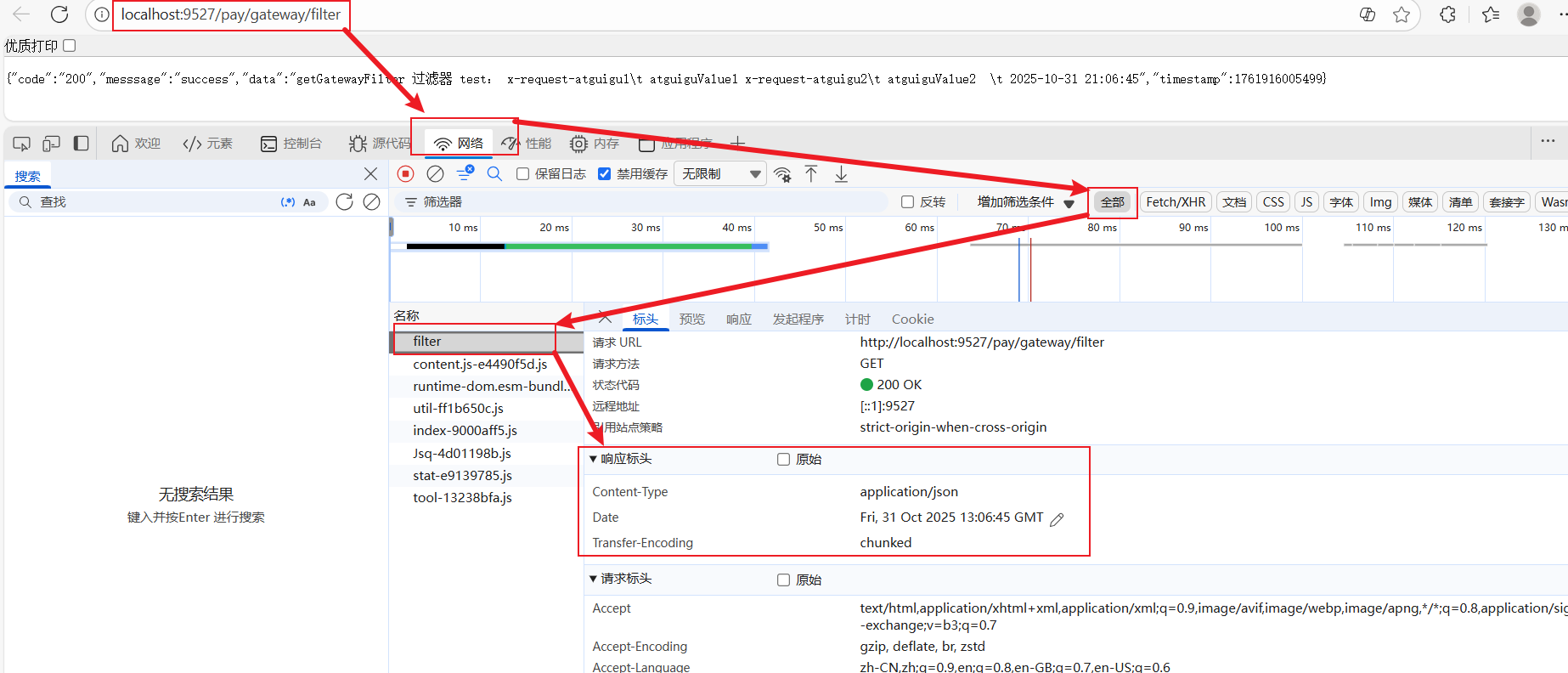1568x673 pixels.
Task: Click the user profile avatar
Action: click(1529, 14)
